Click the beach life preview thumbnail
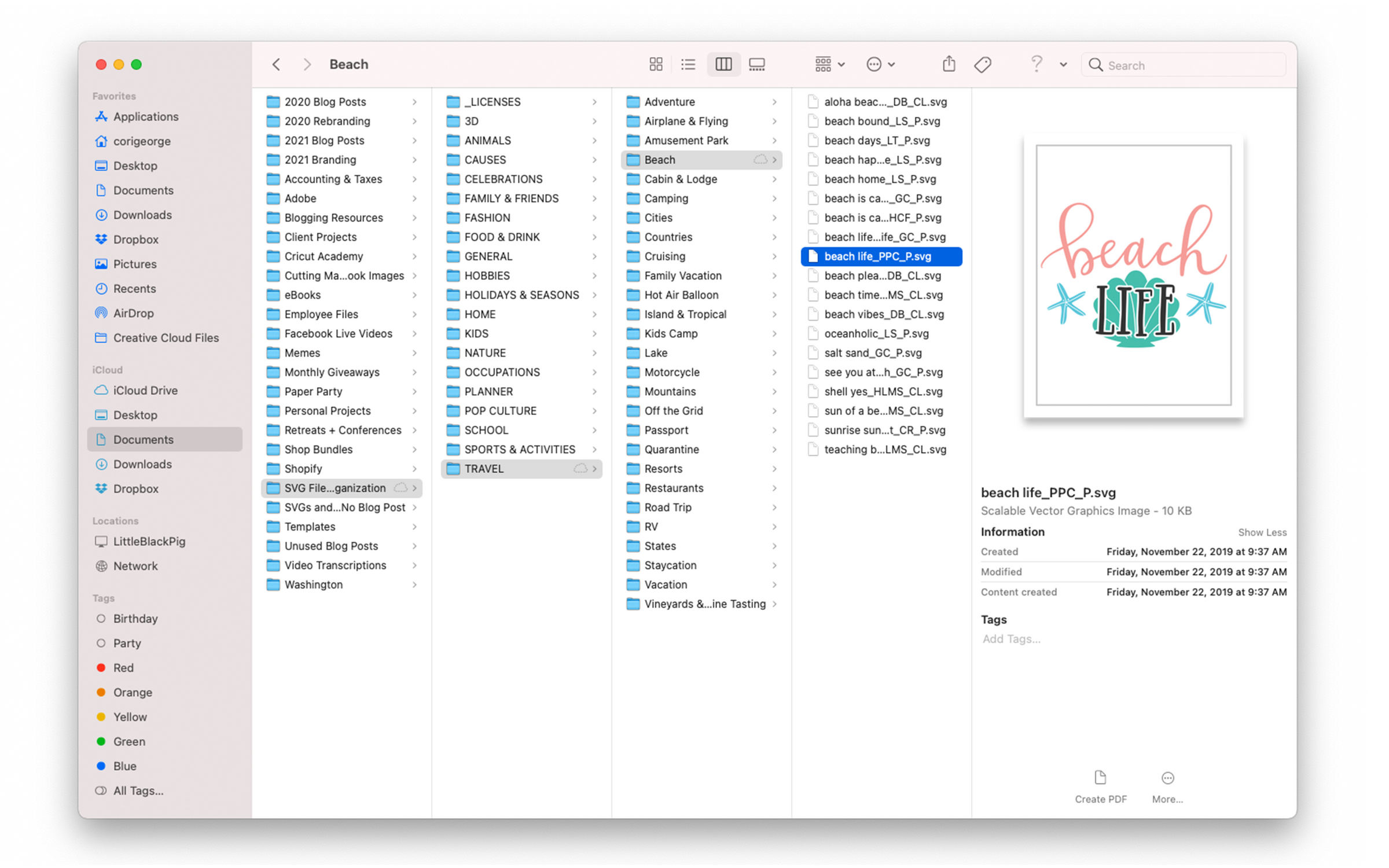This screenshot has width=1389, height=868. click(x=1133, y=276)
